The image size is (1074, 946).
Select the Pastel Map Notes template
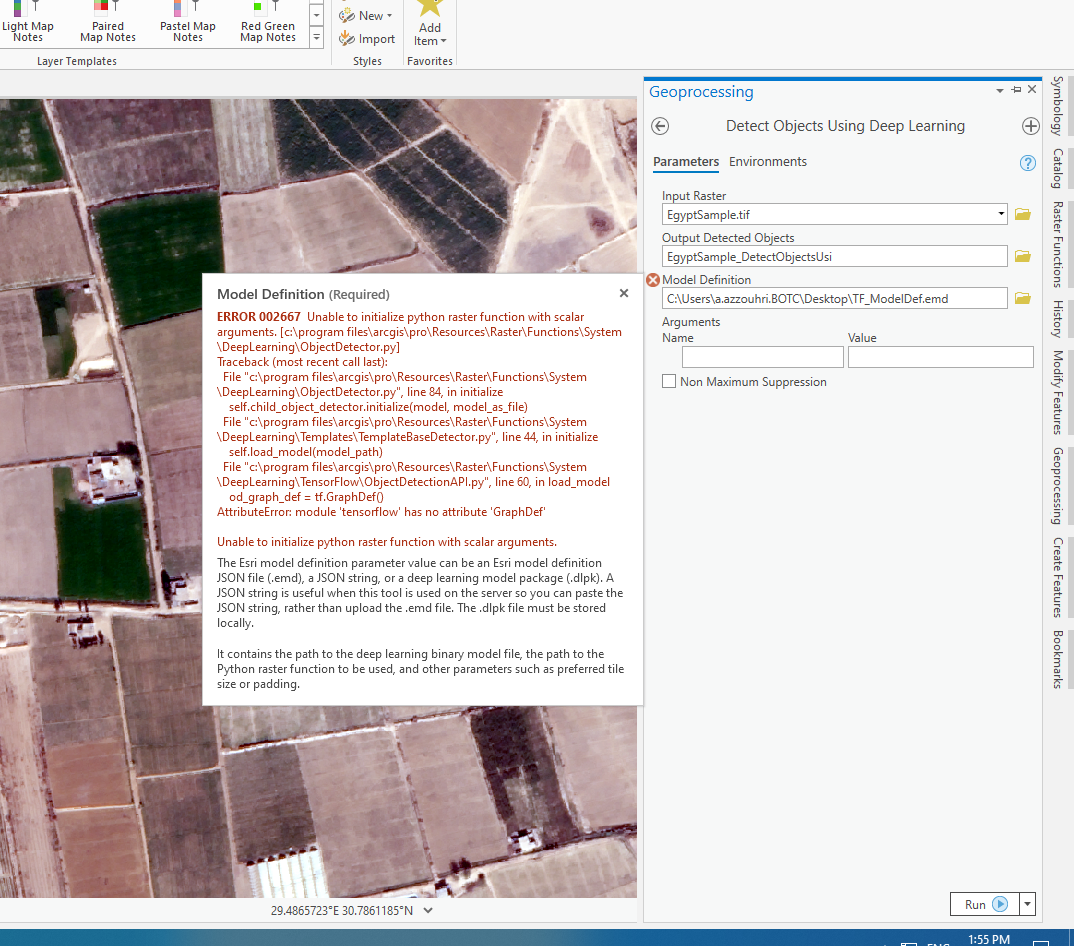188,24
